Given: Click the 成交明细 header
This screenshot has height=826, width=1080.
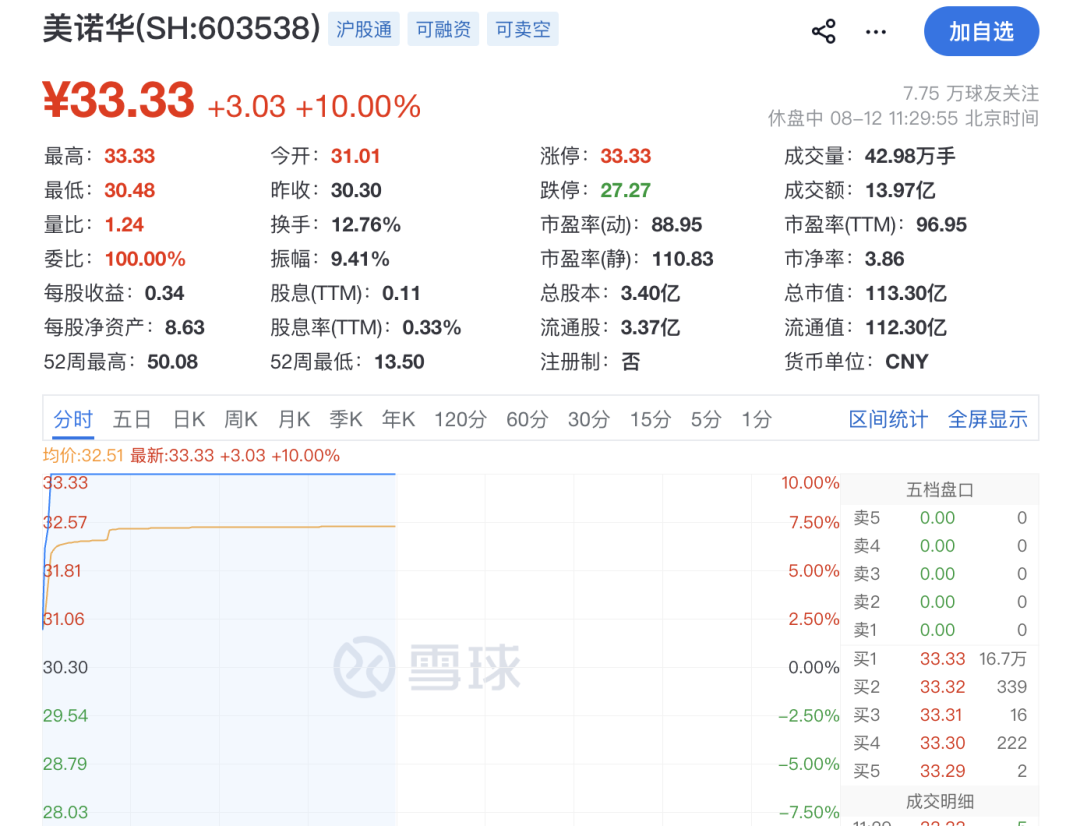Looking at the screenshot, I should pos(939,801).
